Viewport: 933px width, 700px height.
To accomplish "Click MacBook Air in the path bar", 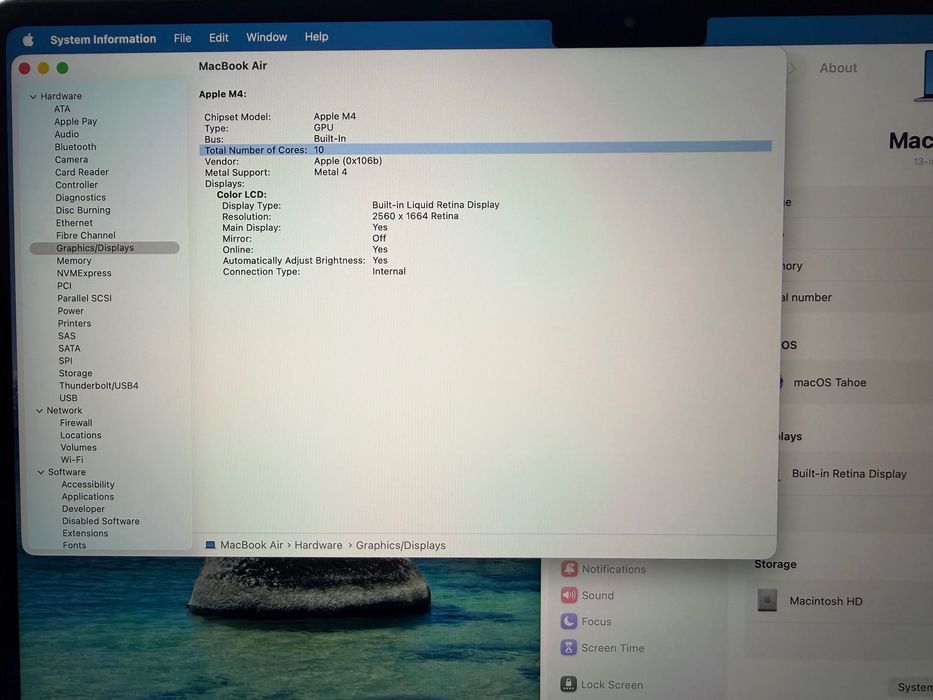I will coord(252,545).
